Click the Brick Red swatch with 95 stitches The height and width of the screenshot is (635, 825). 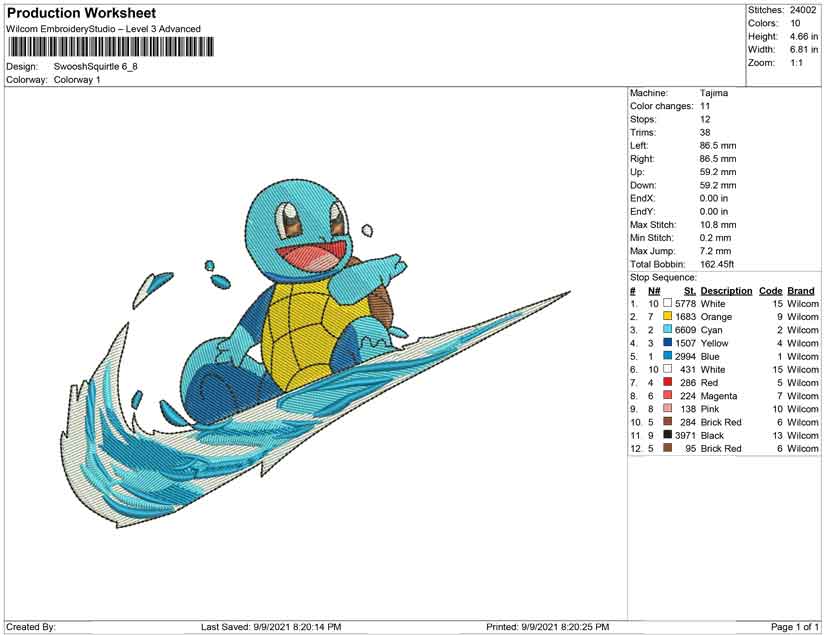point(668,448)
